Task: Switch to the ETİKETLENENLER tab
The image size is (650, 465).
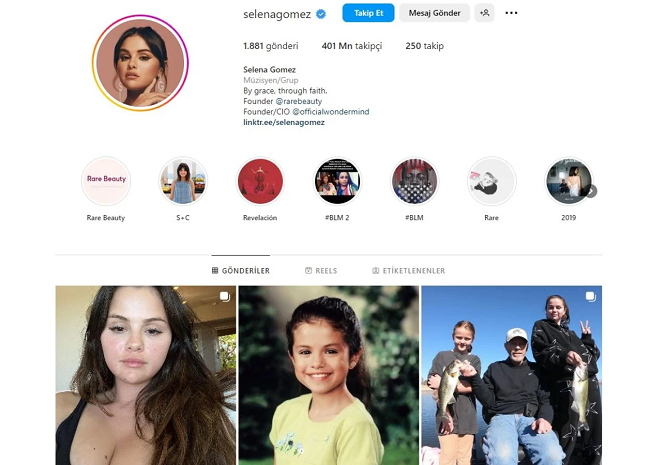Action: (409, 271)
